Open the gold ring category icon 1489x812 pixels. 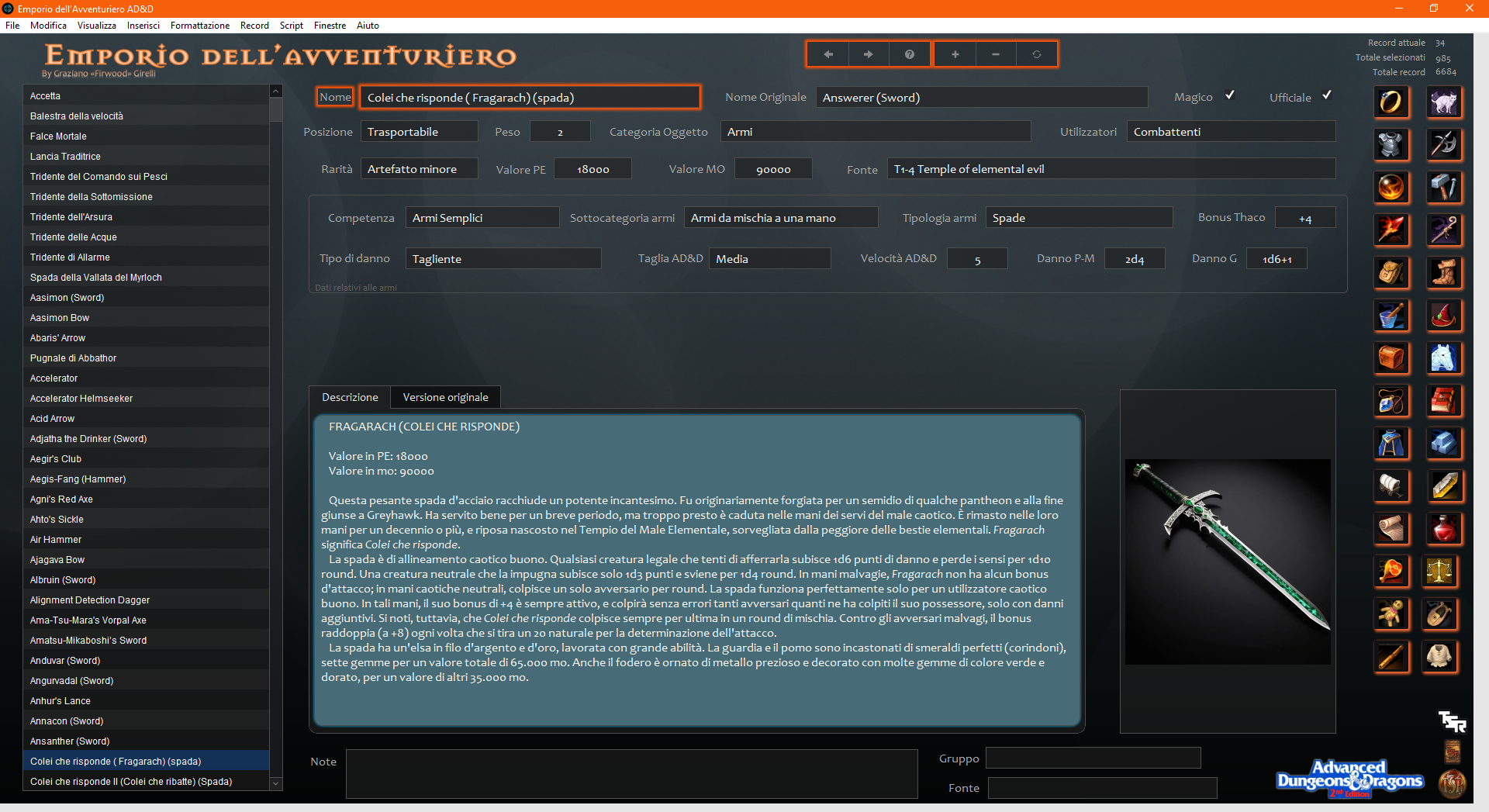pos(1391,102)
